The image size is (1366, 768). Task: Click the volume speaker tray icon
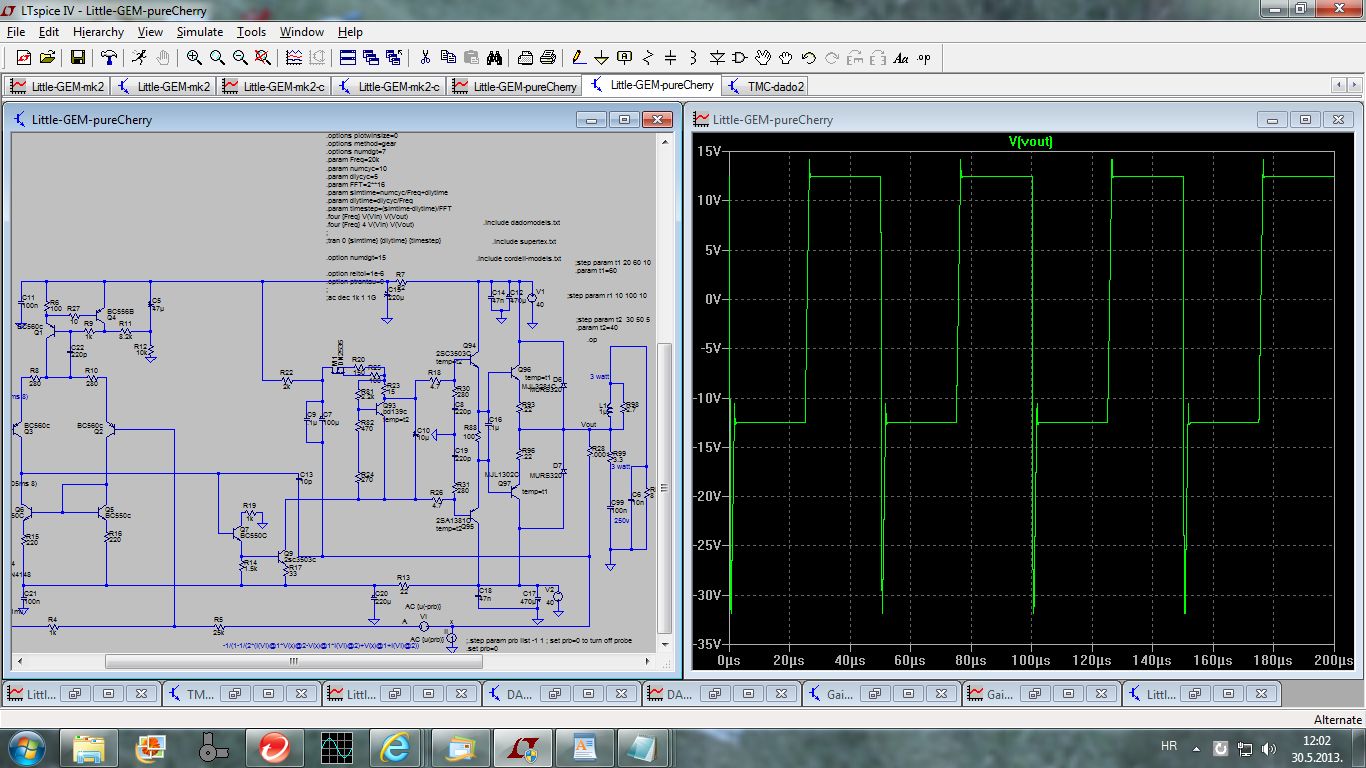pos(1270,747)
